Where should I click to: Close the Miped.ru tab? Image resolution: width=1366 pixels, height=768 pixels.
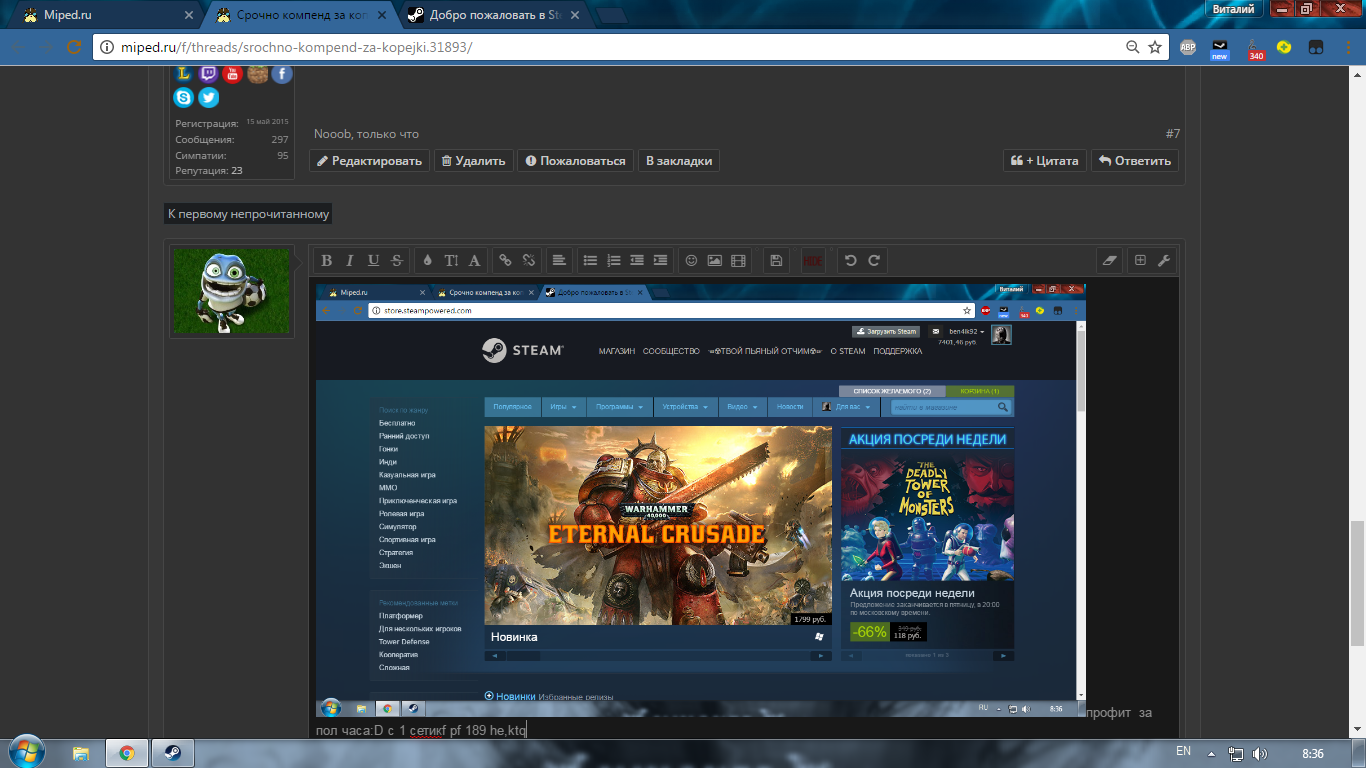(x=188, y=15)
